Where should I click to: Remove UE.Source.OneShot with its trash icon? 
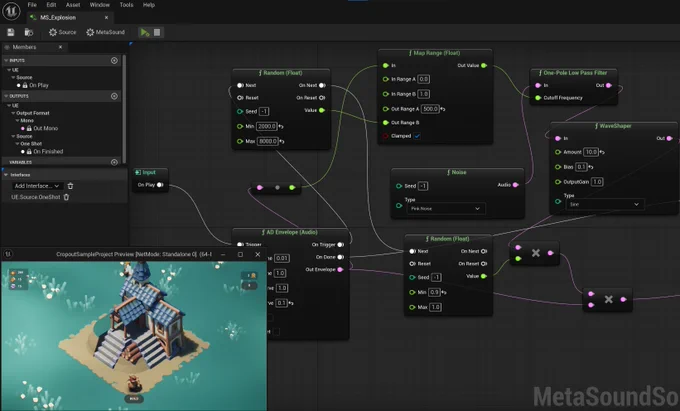pos(66,197)
